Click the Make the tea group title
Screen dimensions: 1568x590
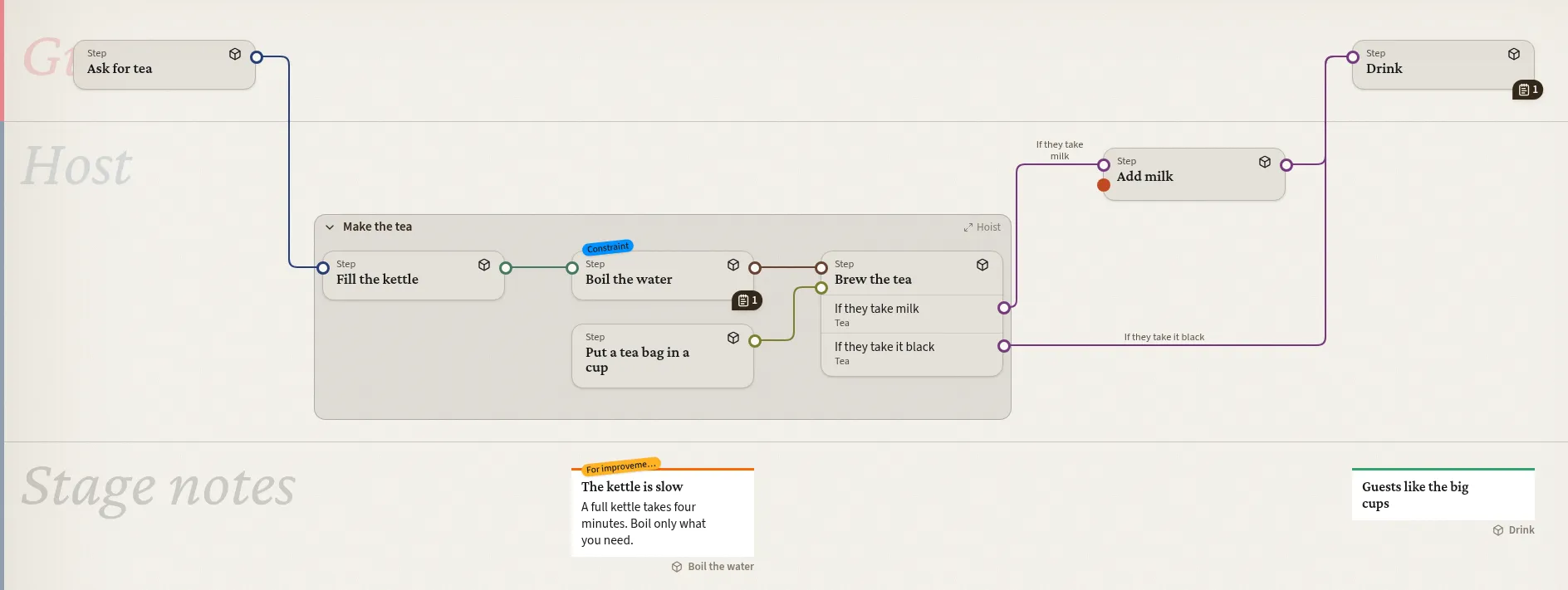377,227
